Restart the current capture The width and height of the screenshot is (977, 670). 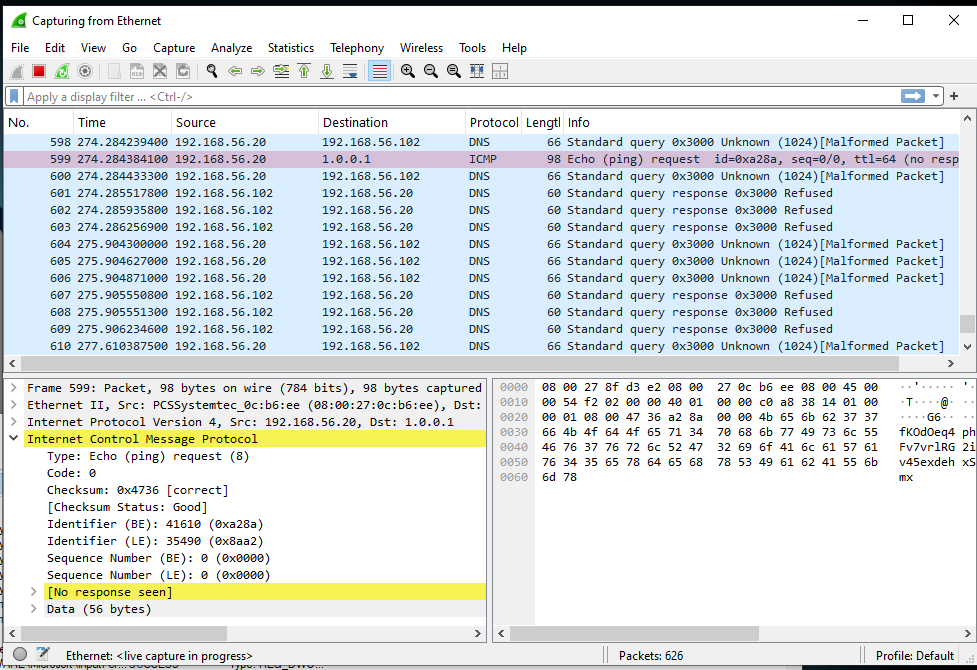click(x=62, y=71)
